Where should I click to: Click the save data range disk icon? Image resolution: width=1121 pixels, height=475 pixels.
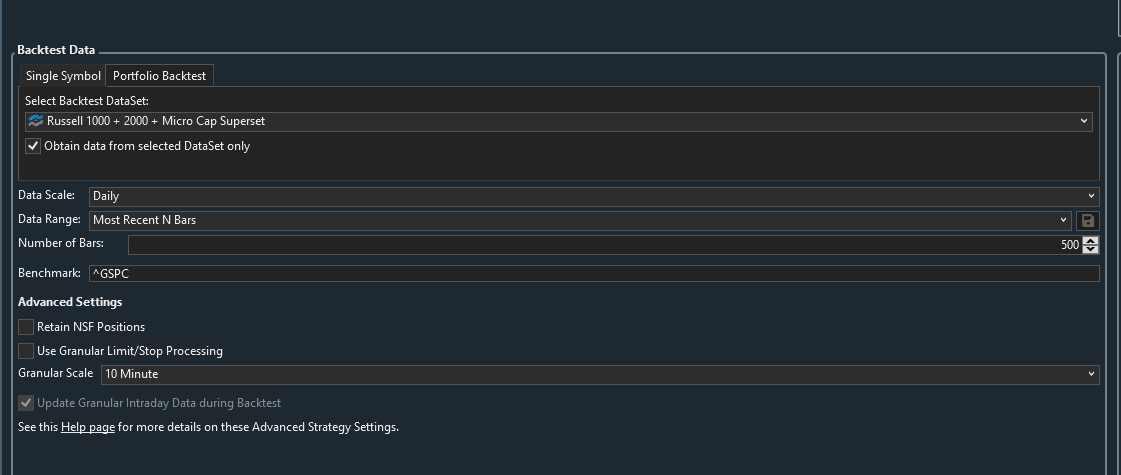(1087, 220)
